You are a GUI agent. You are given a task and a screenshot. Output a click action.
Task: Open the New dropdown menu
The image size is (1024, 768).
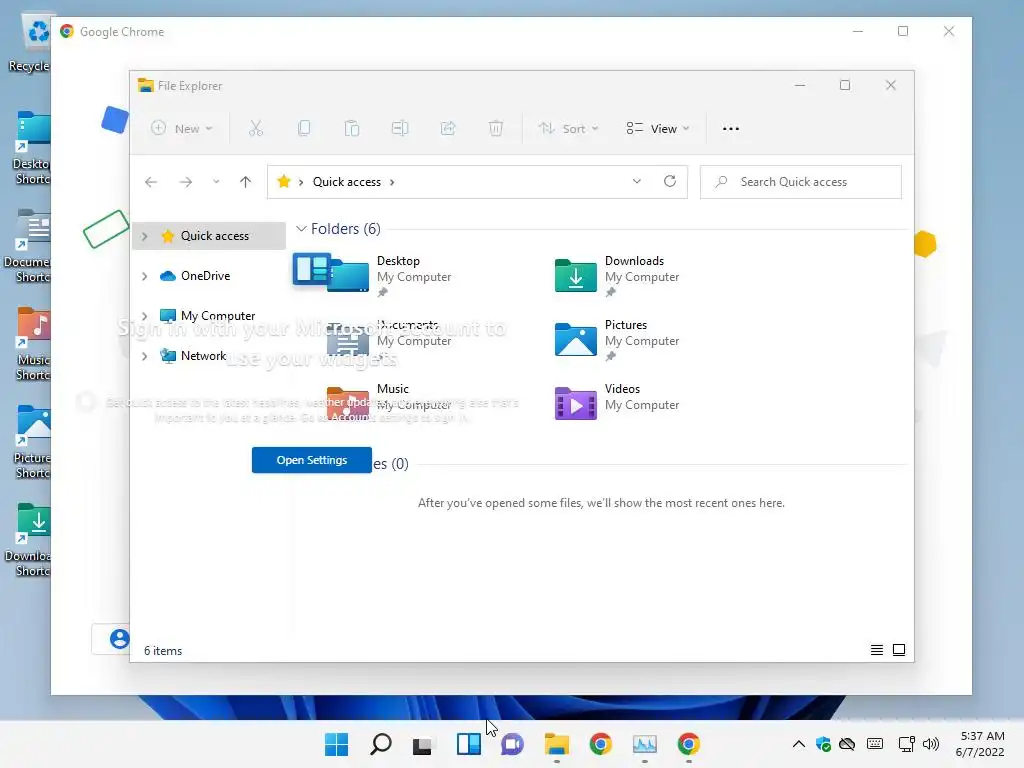pyautogui.click(x=182, y=129)
